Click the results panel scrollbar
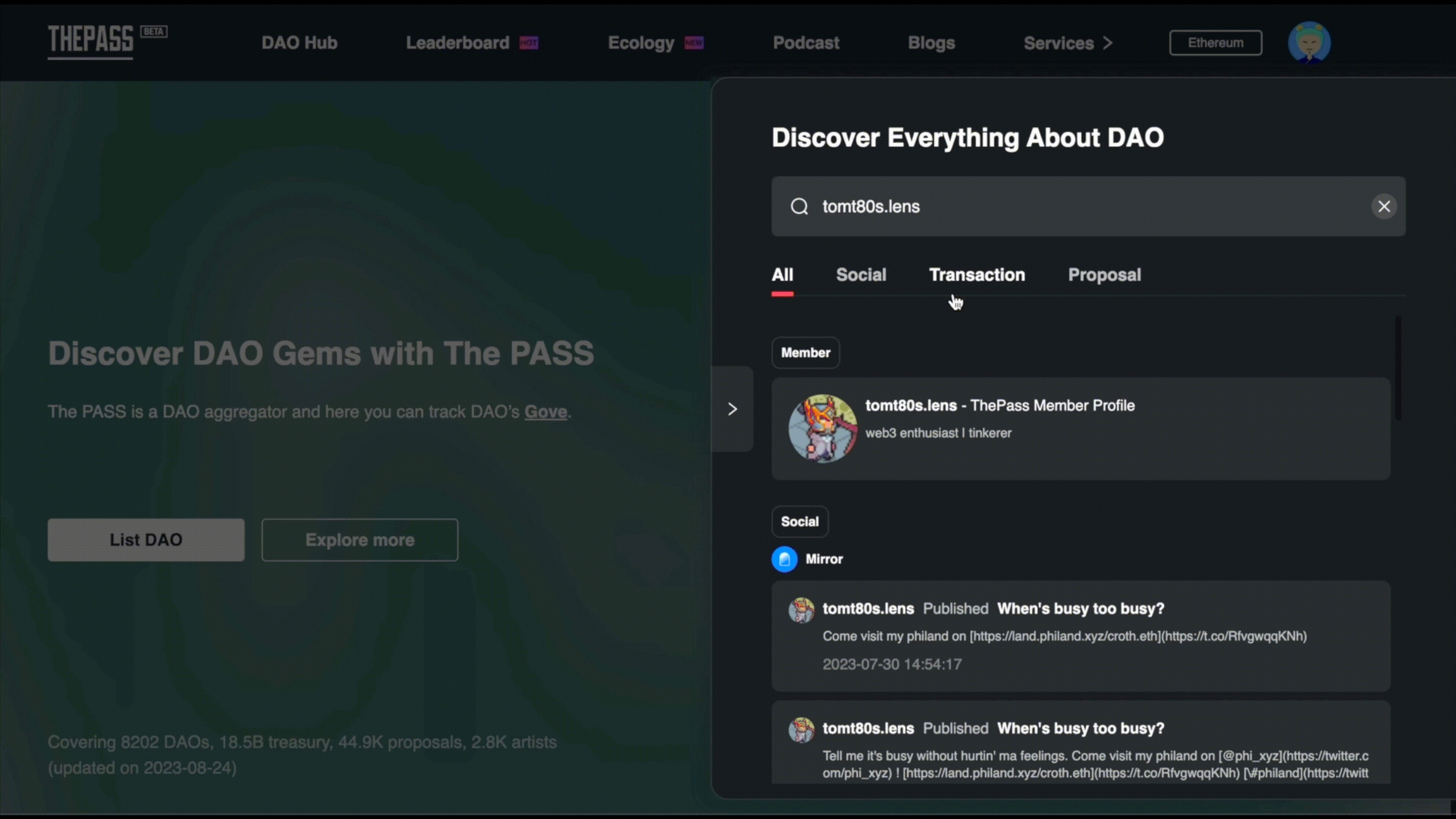The image size is (1456, 819). (1398, 368)
